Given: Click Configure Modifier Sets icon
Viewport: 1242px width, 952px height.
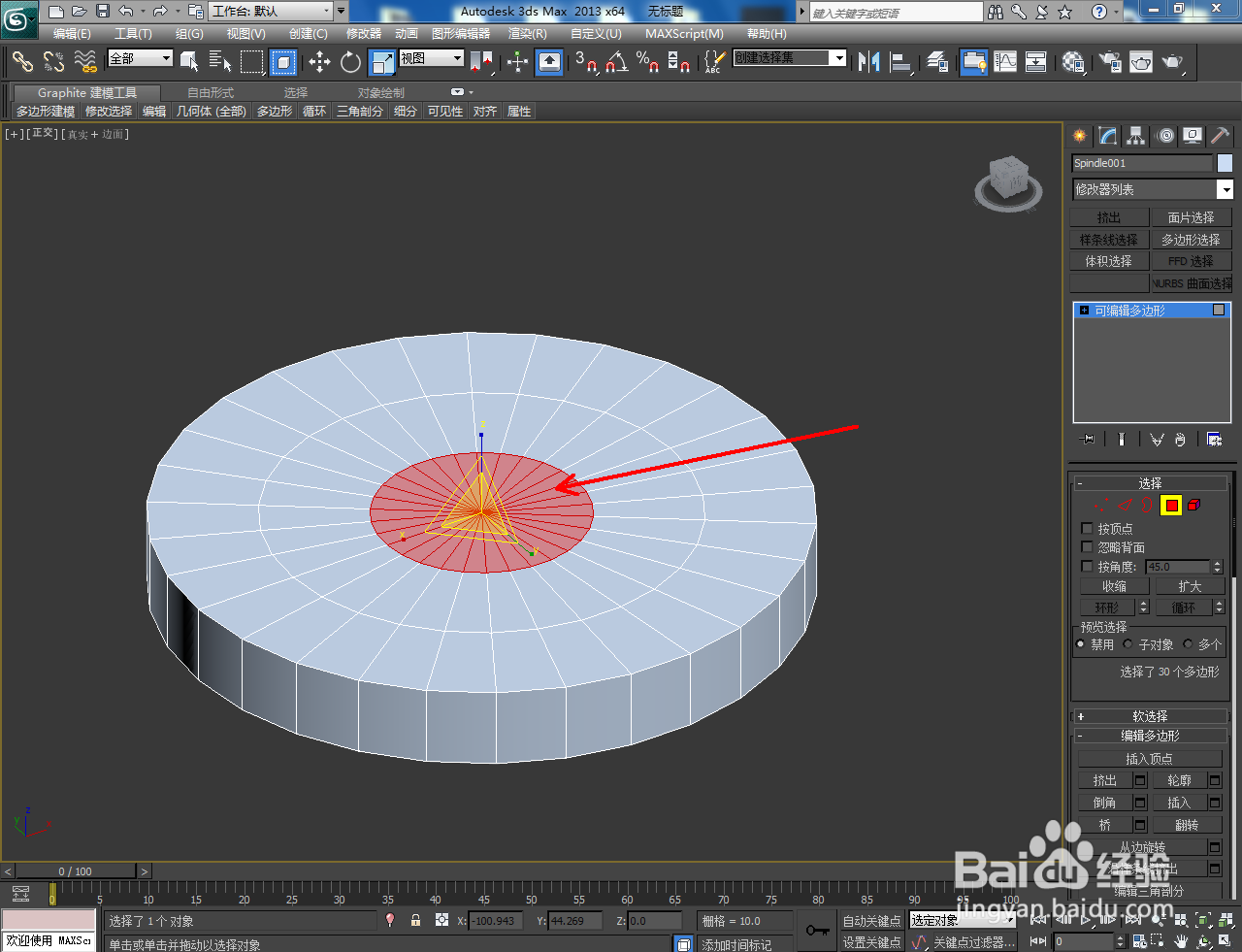Looking at the screenshot, I should pyautogui.click(x=1214, y=440).
